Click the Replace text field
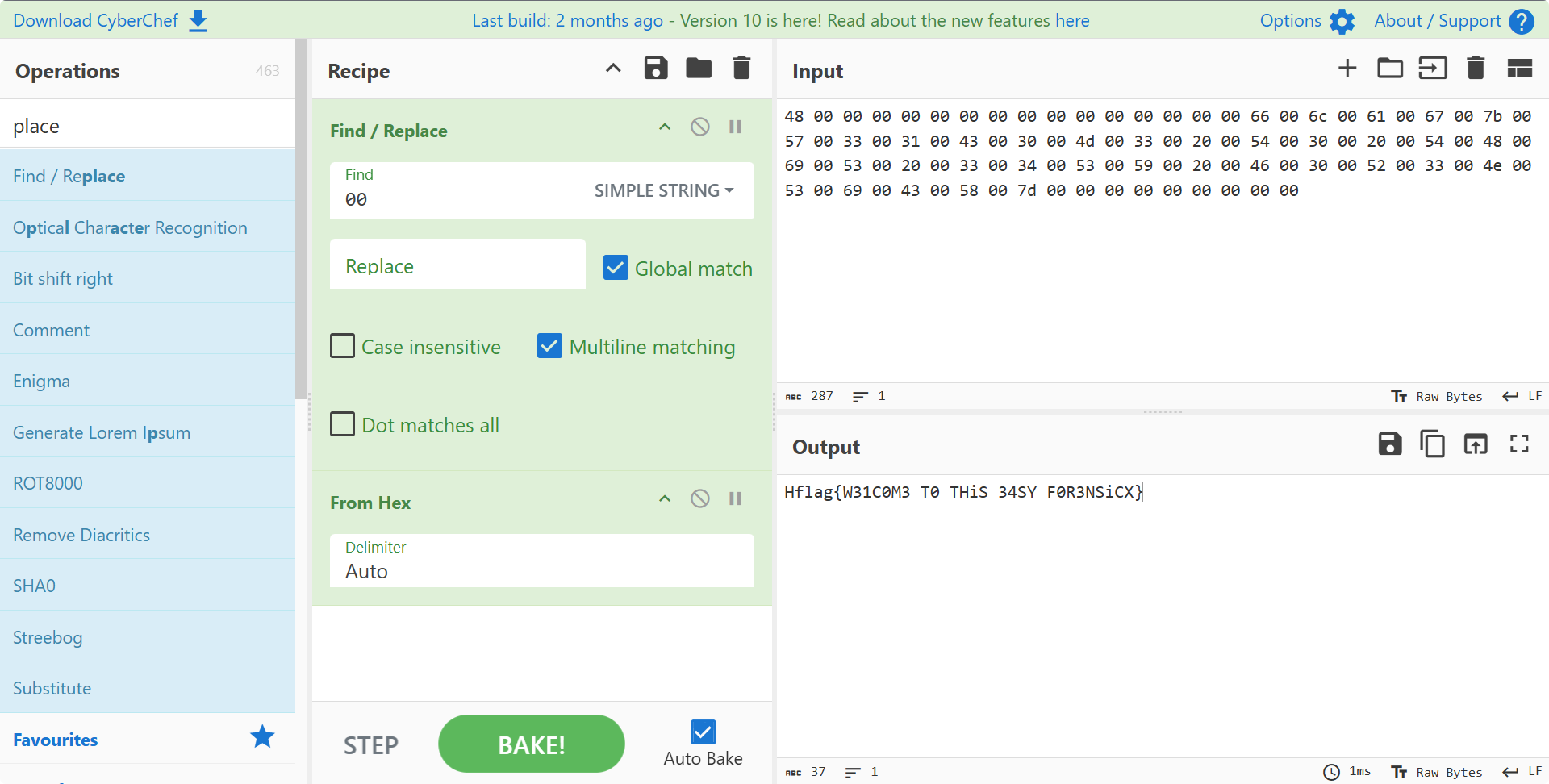1549x784 pixels. (457, 264)
